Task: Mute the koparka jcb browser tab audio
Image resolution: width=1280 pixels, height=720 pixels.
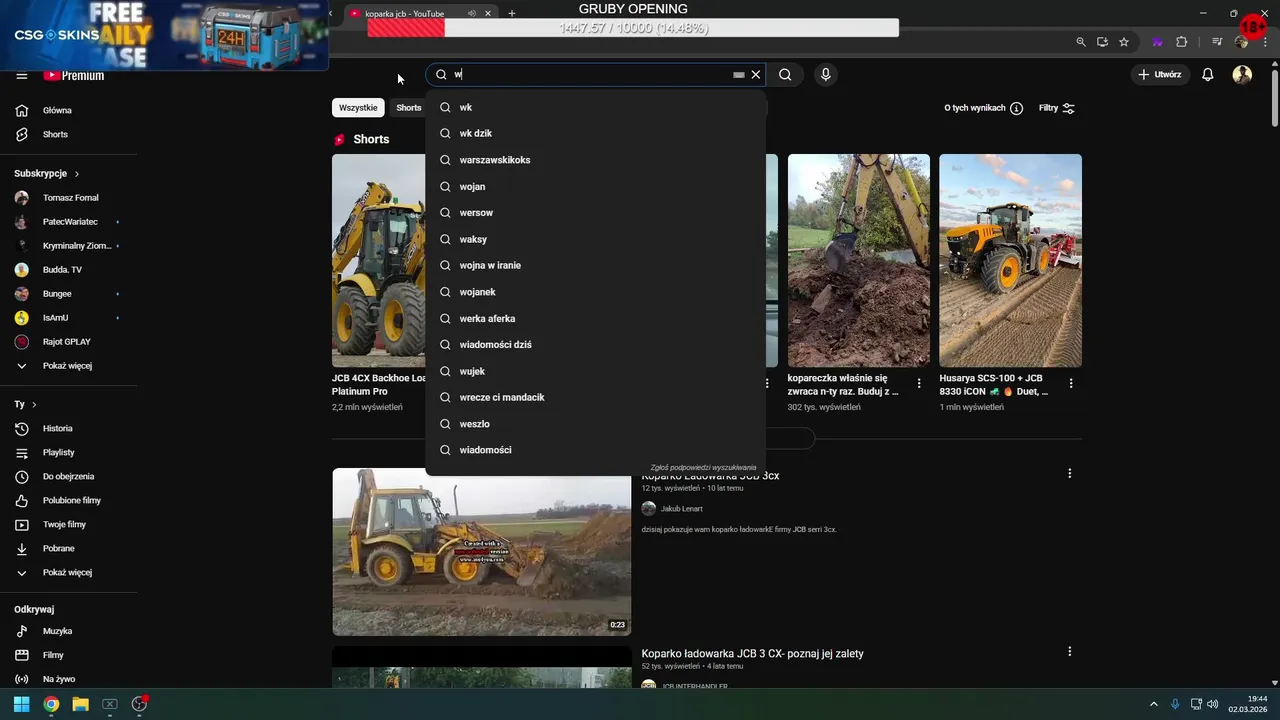Action: point(471,14)
